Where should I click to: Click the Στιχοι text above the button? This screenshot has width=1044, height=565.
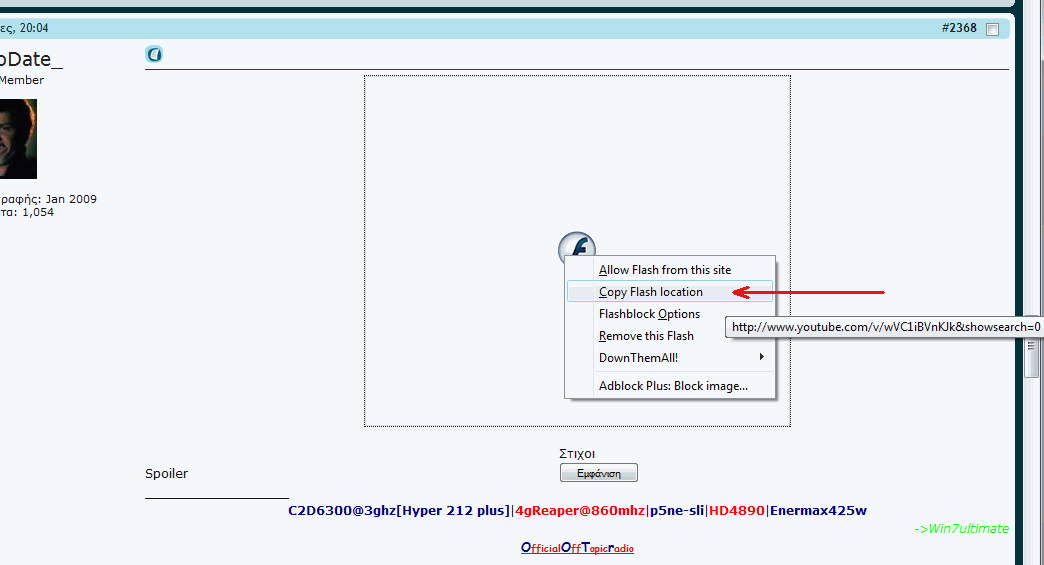click(577, 454)
